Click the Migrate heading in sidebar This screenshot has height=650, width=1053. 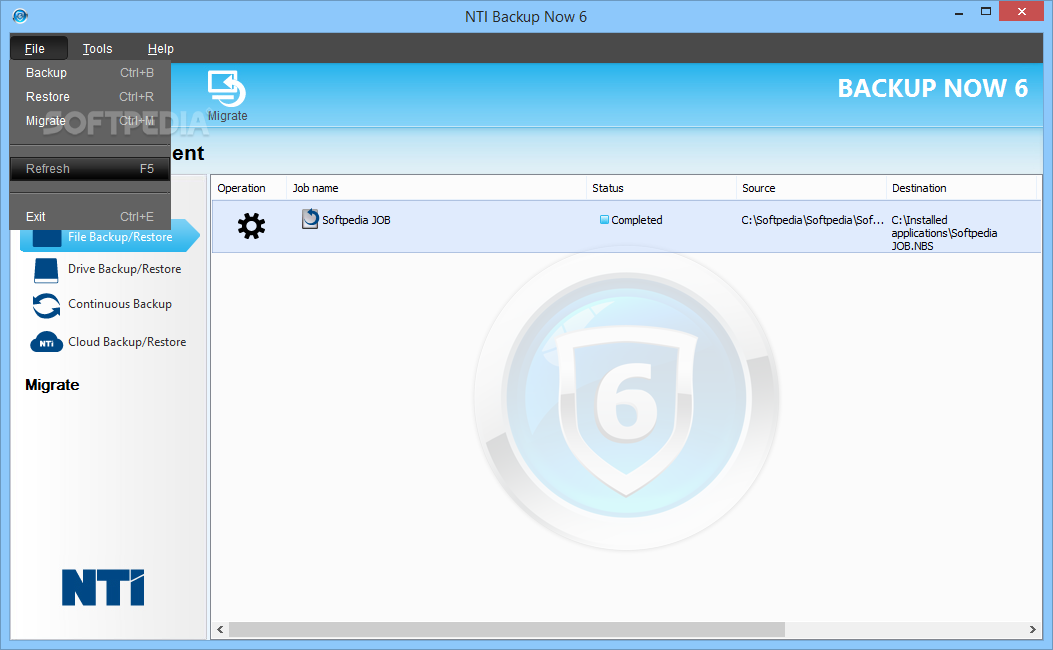tap(52, 385)
